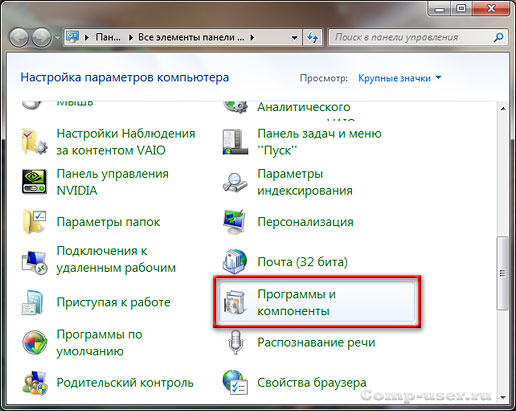Open the Приступая к работе link
The height and width of the screenshot is (411, 516).
click(x=113, y=302)
